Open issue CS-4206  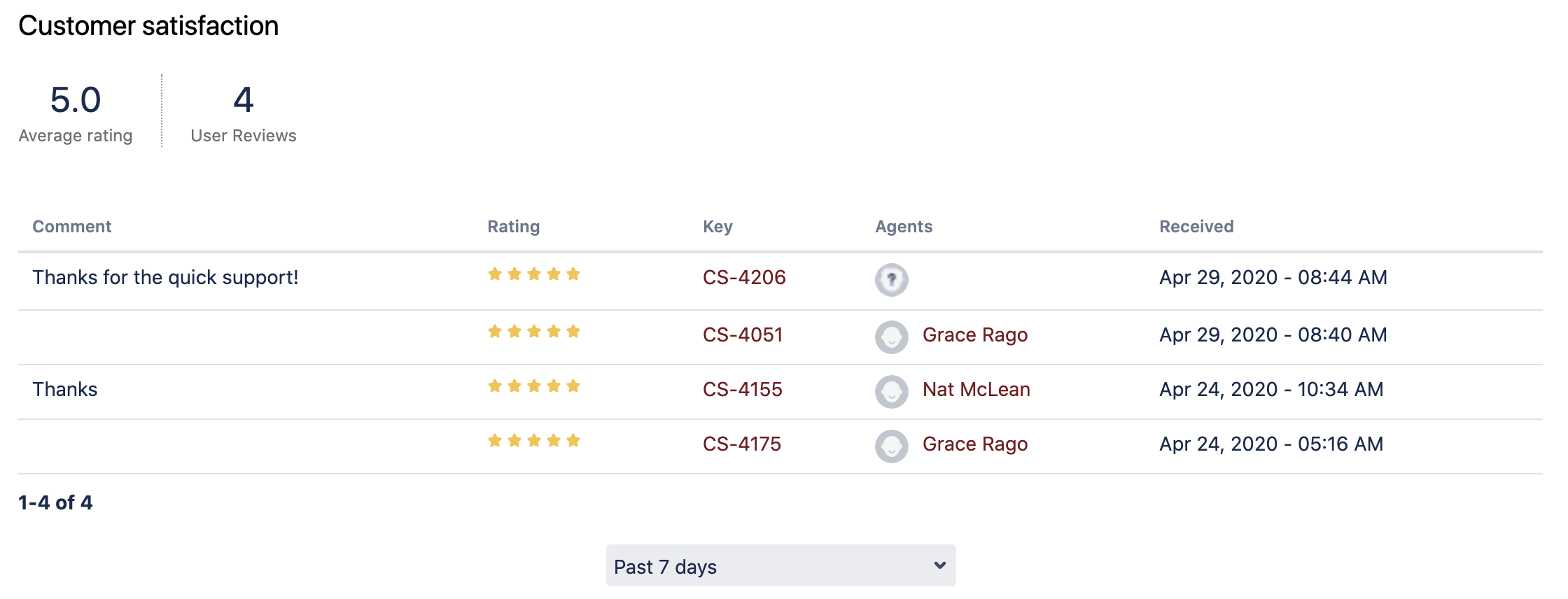coord(744,278)
